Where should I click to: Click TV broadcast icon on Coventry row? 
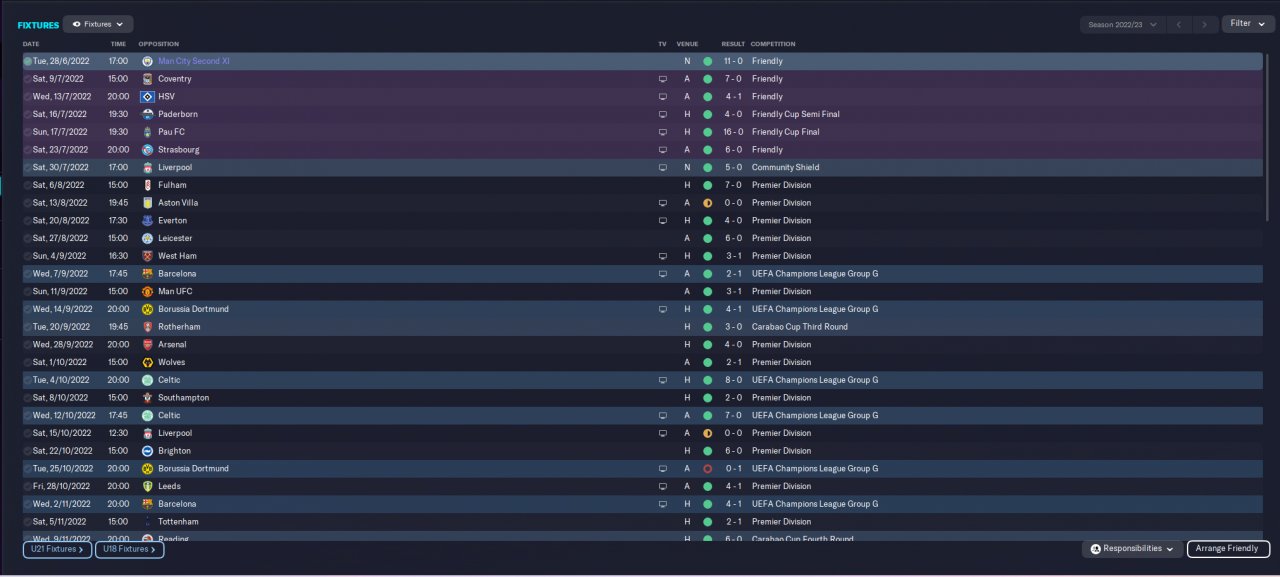662,79
